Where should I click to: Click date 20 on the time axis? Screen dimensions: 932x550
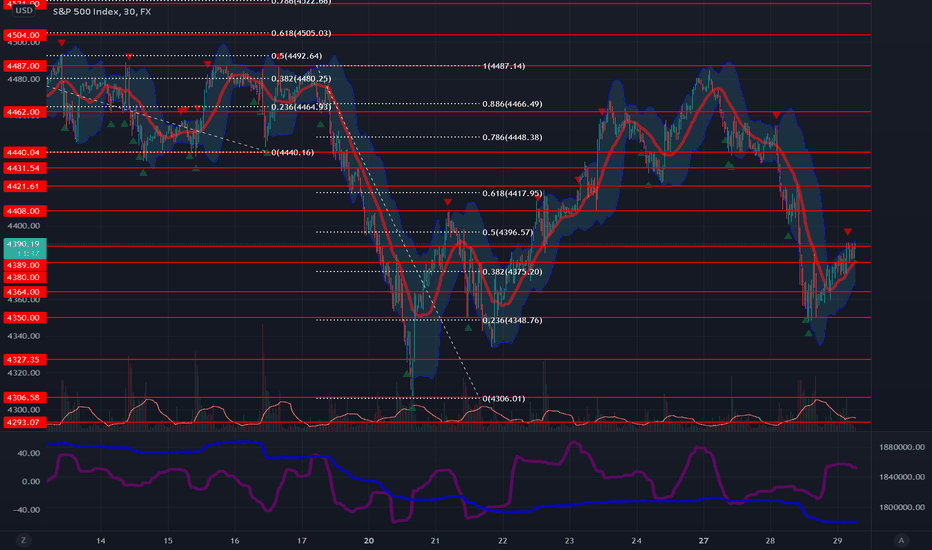coord(369,540)
